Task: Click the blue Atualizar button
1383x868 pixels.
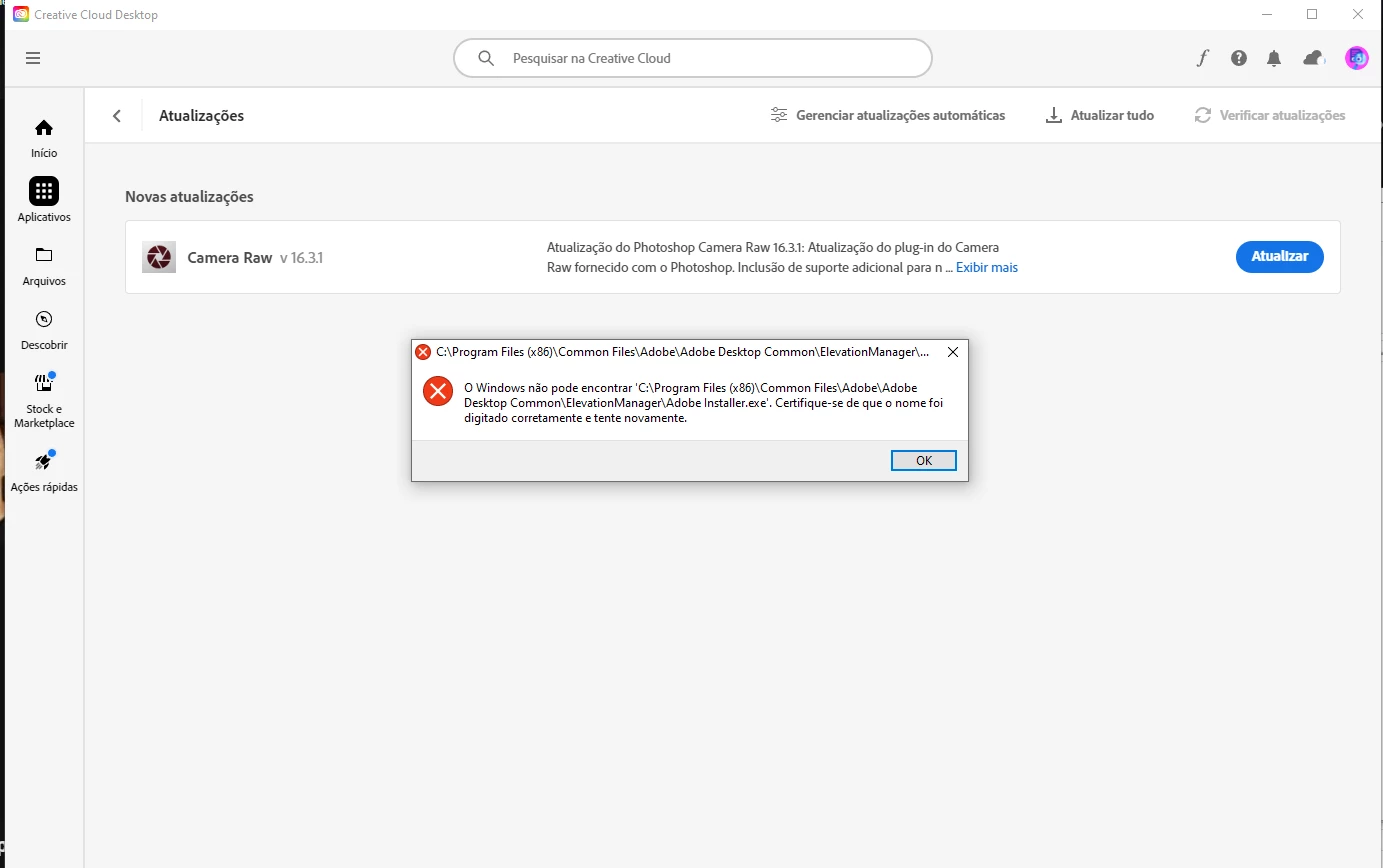Action: pyautogui.click(x=1280, y=257)
